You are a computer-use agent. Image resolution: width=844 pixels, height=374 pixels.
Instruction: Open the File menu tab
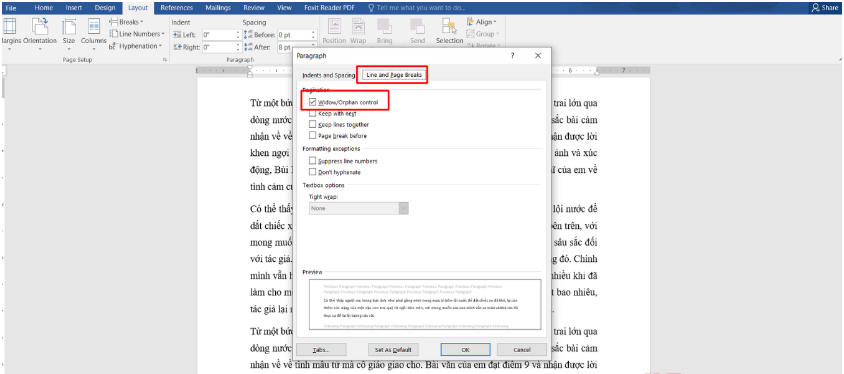click(11, 8)
